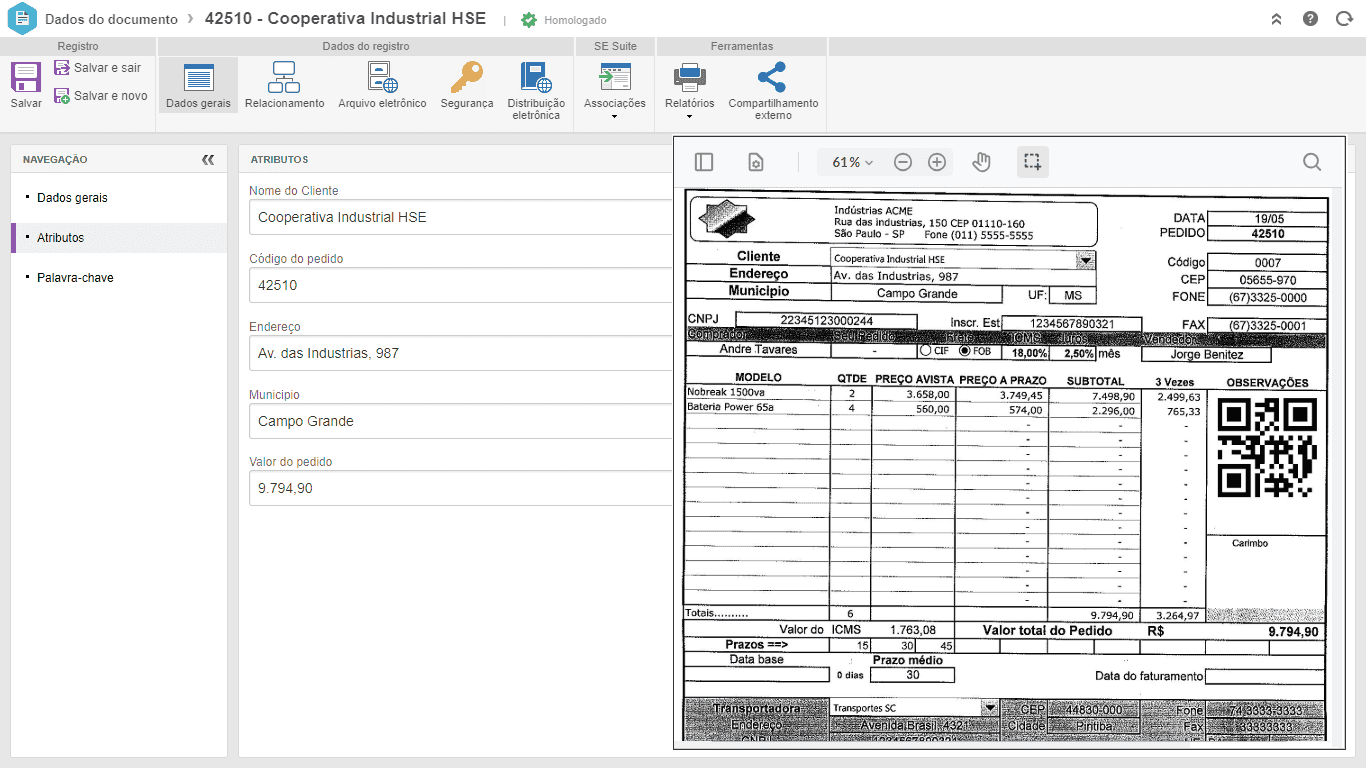This screenshot has width=1366, height=768.
Task: Click the refresh icon in header
Action: click(1343, 19)
